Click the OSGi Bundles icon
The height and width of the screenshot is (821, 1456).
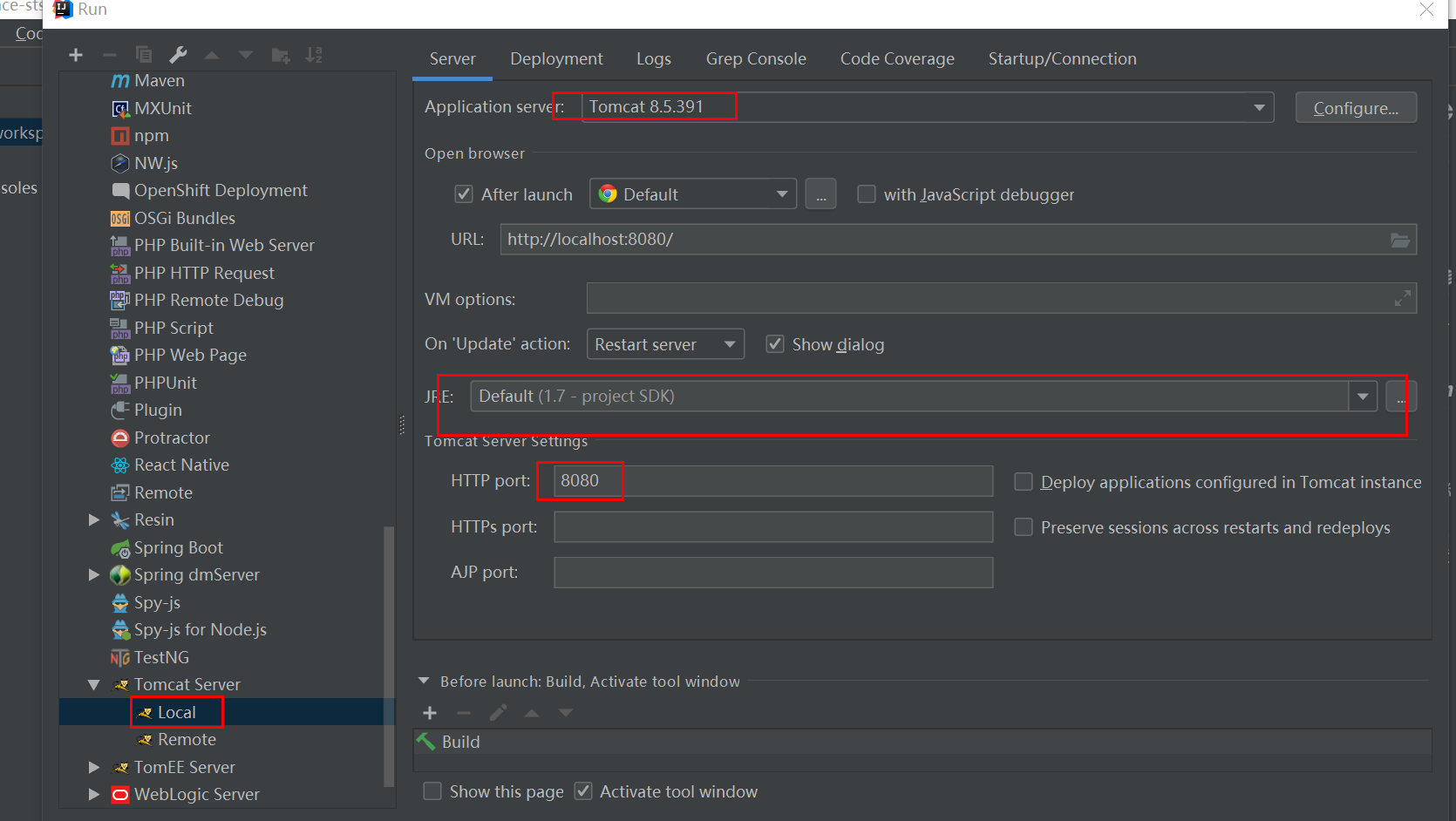pyautogui.click(x=120, y=219)
